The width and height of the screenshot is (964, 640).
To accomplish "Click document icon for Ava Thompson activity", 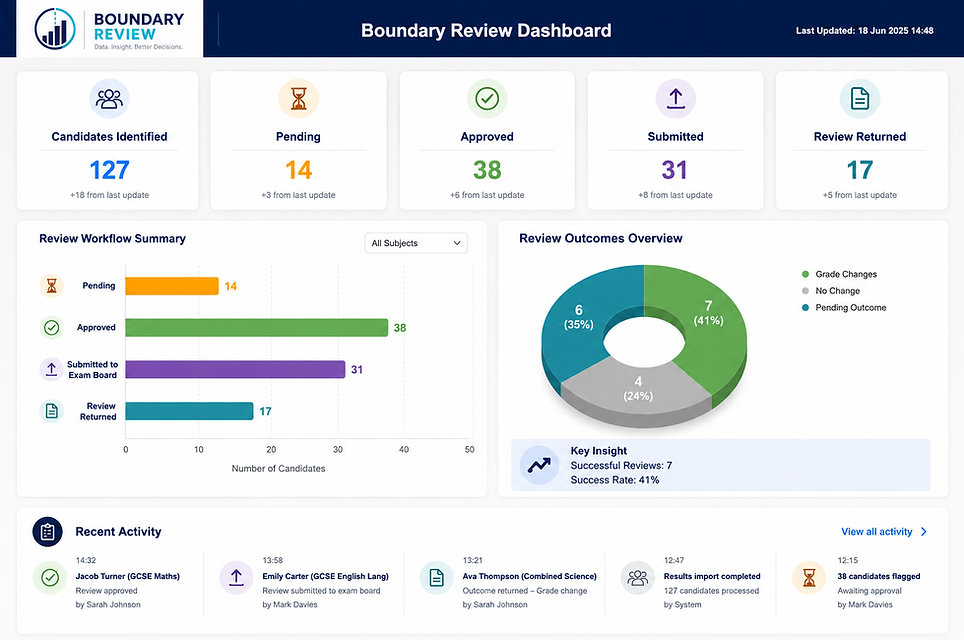I will (x=436, y=577).
